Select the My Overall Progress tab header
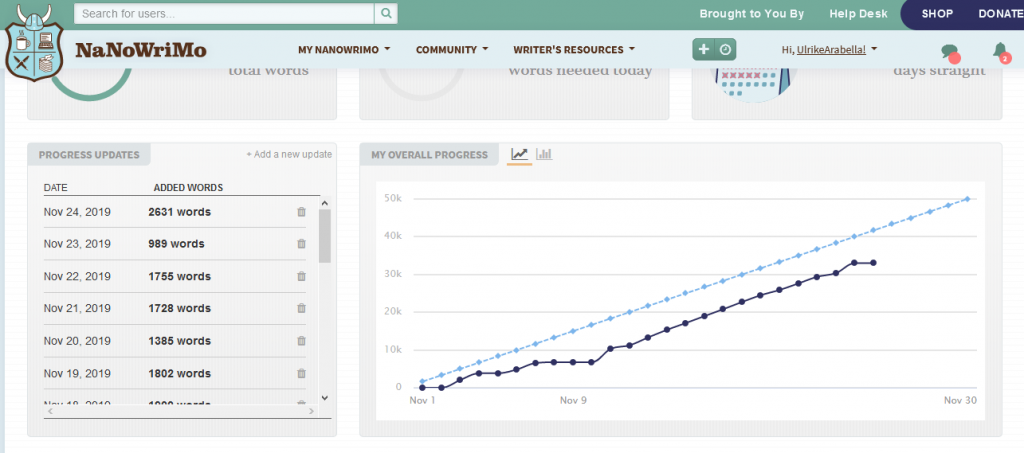Screen dimensions: 1024x453 pyautogui.click(x=429, y=155)
